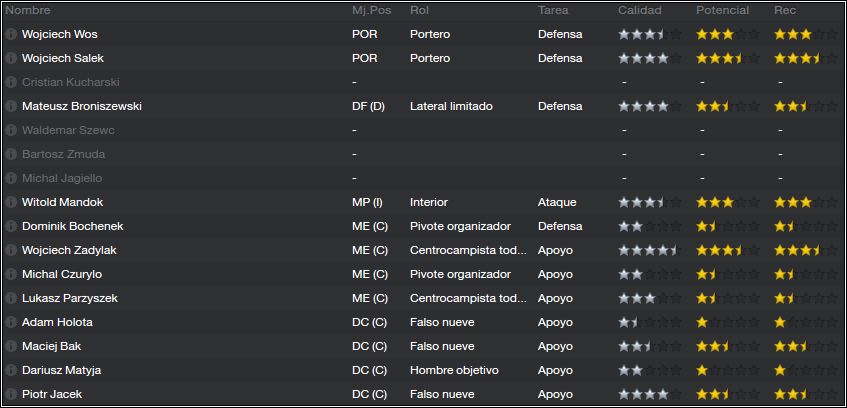Click the info icon beside Witold Mandok

coord(11,202)
